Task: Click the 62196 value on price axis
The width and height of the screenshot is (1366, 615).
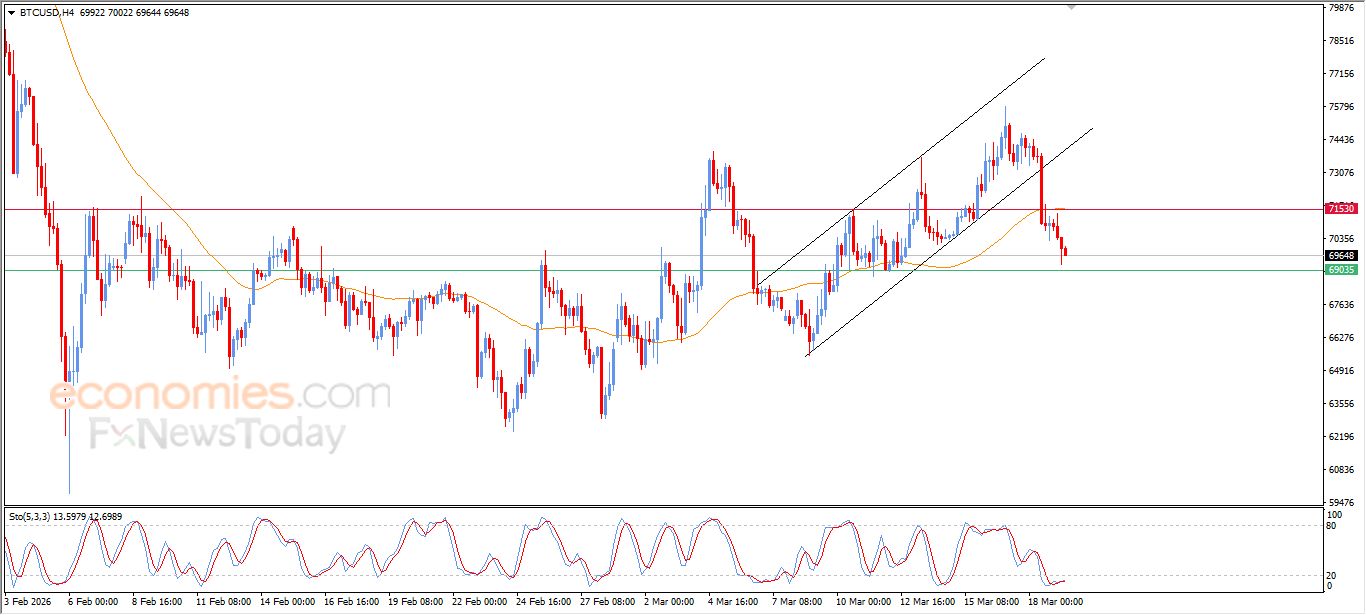Action: pyautogui.click(x=1342, y=437)
